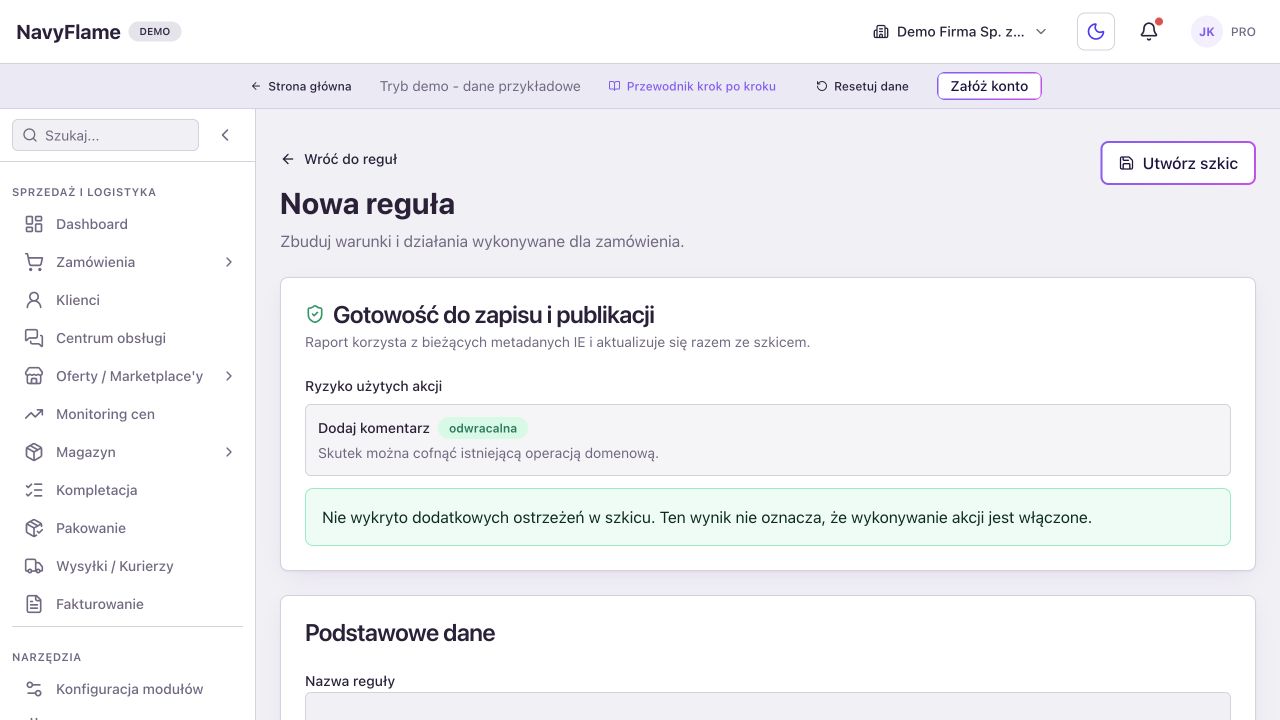Click the Oferty / Marketplace'y store icon
The image size is (1280, 720).
(x=34, y=376)
